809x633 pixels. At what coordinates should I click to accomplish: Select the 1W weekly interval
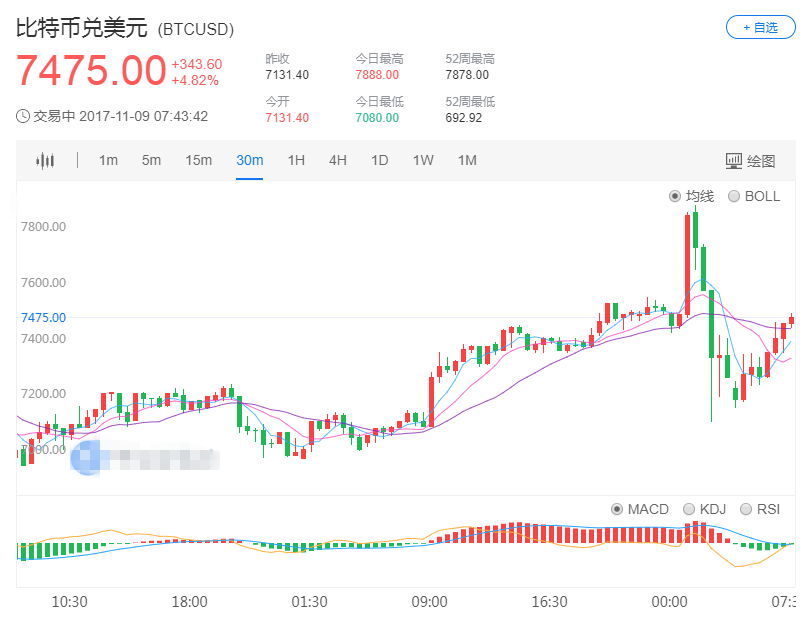click(x=422, y=160)
